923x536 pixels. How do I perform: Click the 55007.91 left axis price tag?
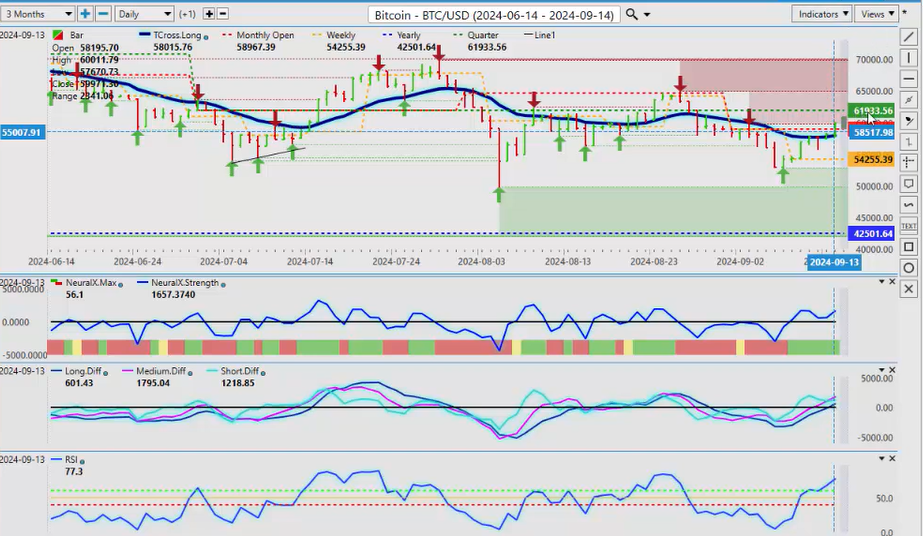pyautogui.click(x=22, y=132)
